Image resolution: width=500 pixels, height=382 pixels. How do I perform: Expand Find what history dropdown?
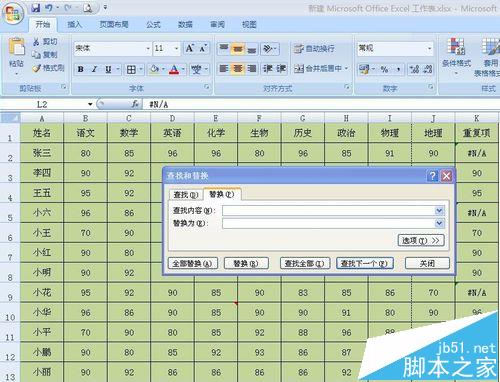click(439, 210)
